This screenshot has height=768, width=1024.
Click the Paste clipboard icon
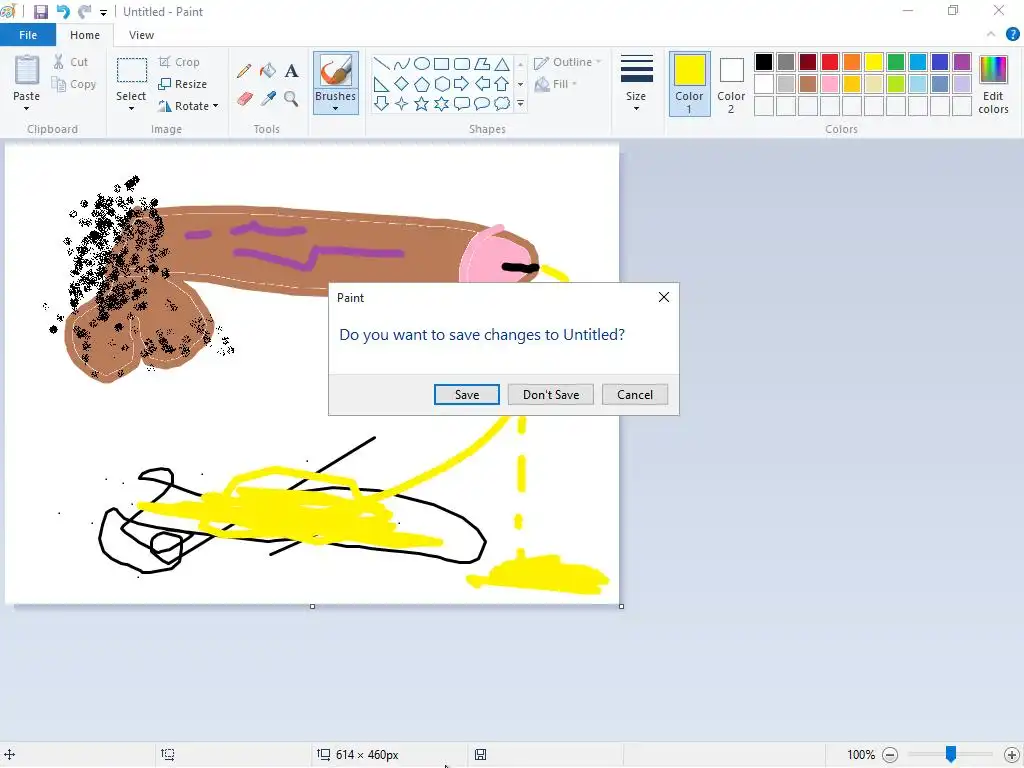(27, 70)
